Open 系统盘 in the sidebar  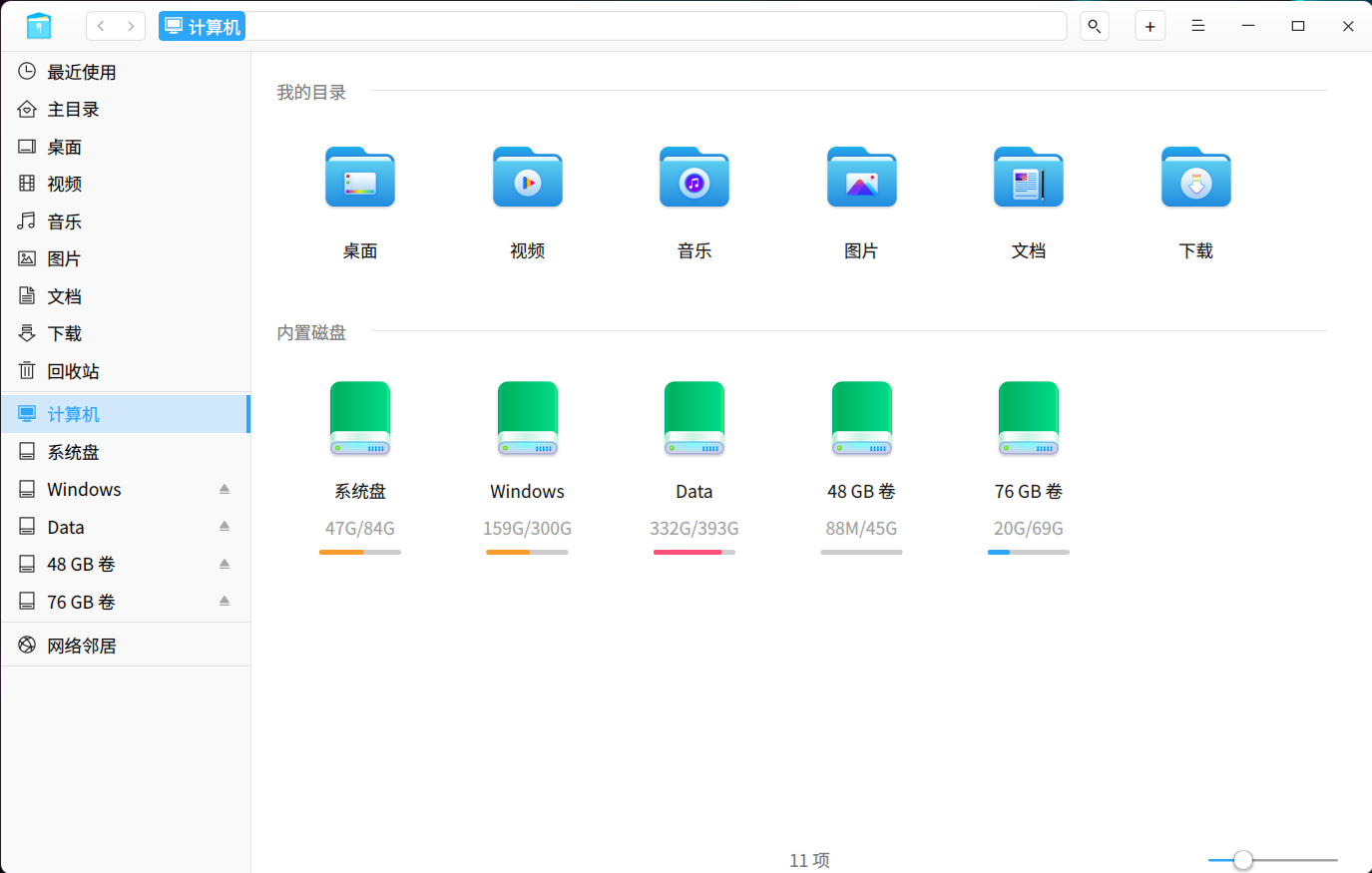[x=125, y=452]
